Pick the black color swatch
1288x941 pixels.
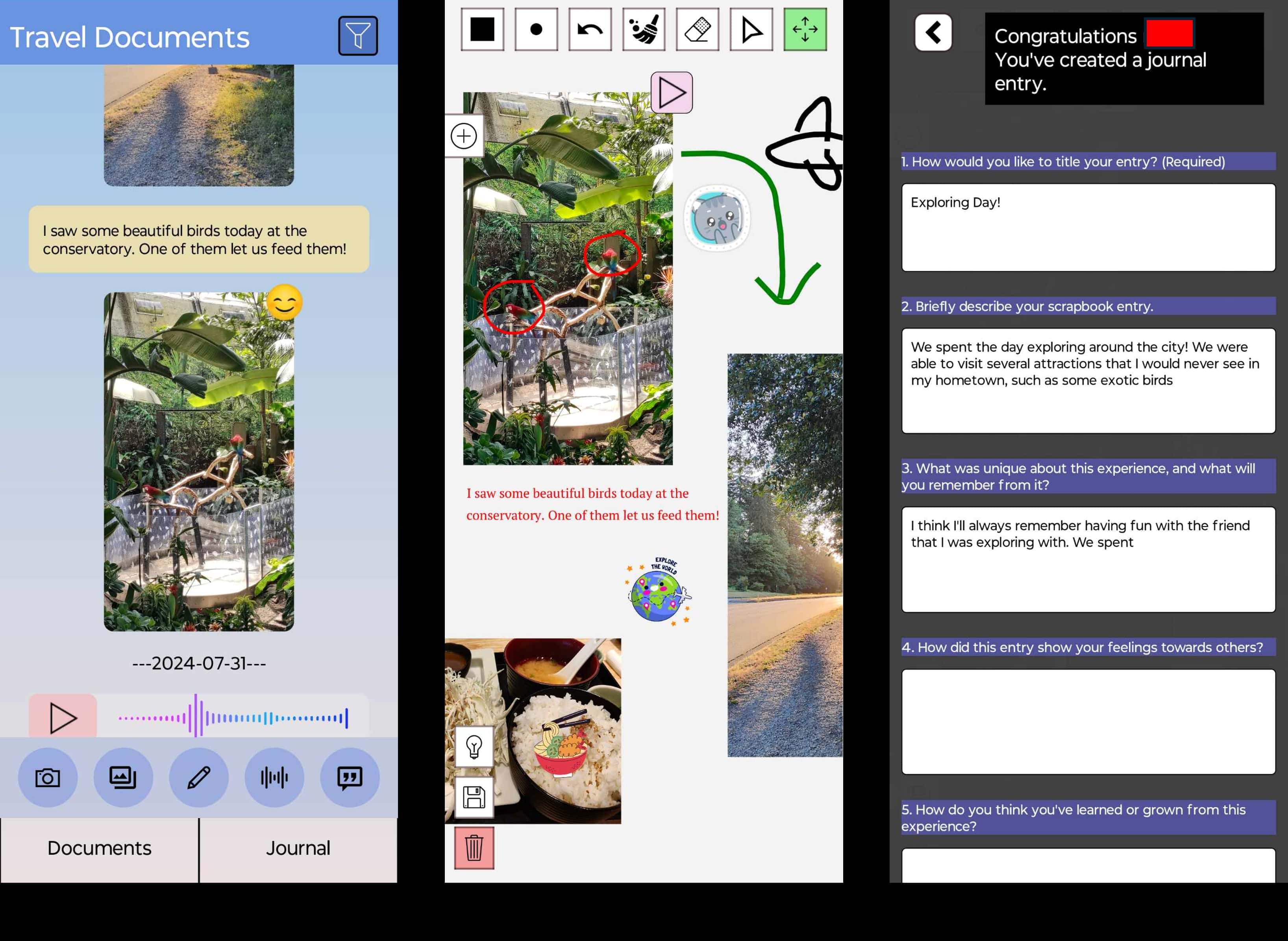(483, 30)
